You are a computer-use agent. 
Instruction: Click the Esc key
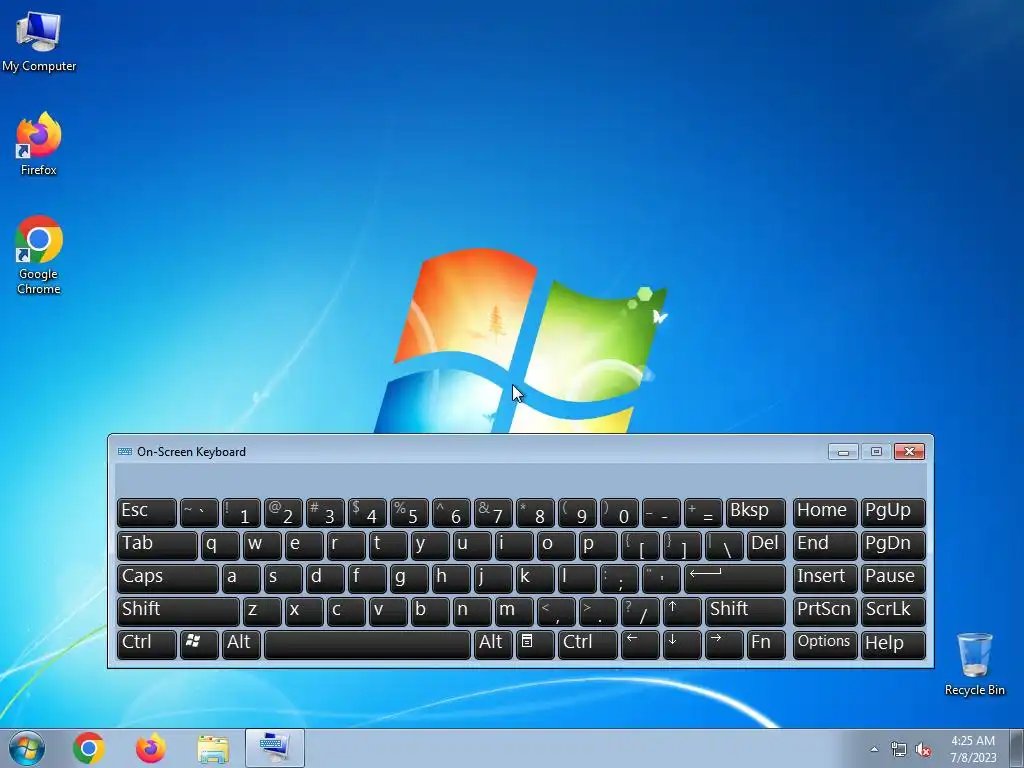pyautogui.click(x=146, y=513)
